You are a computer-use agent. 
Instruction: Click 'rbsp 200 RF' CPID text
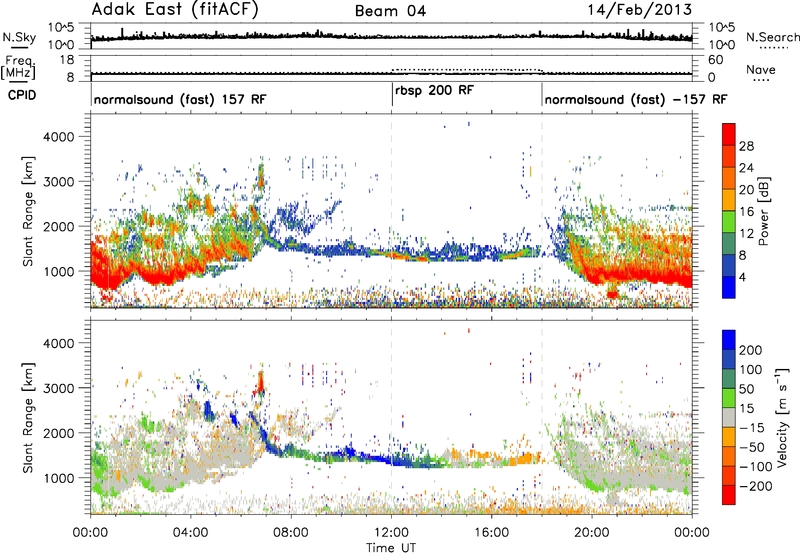tap(435, 90)
